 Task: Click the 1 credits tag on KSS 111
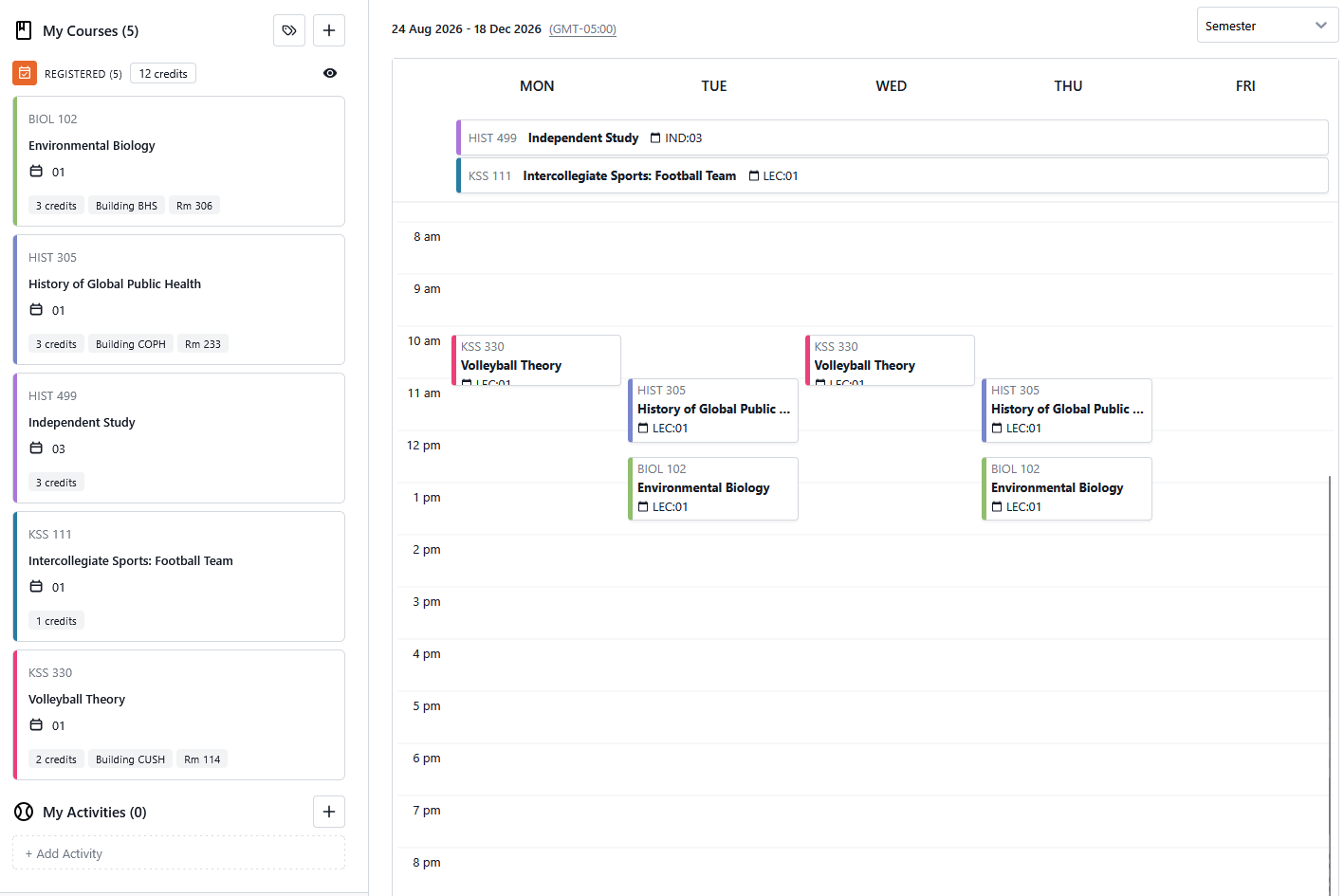56,621
